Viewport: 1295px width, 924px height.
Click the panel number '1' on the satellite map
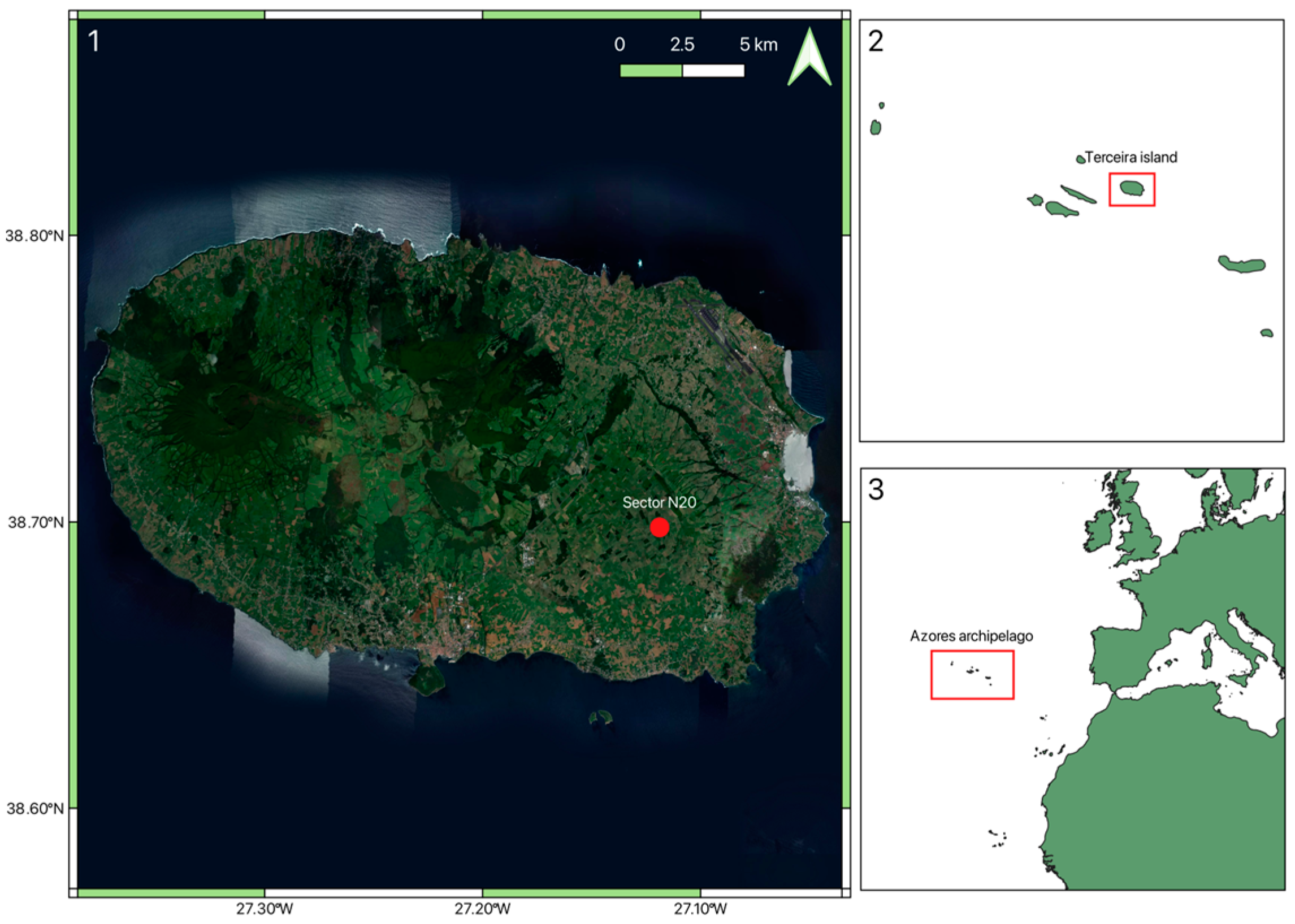94,41
